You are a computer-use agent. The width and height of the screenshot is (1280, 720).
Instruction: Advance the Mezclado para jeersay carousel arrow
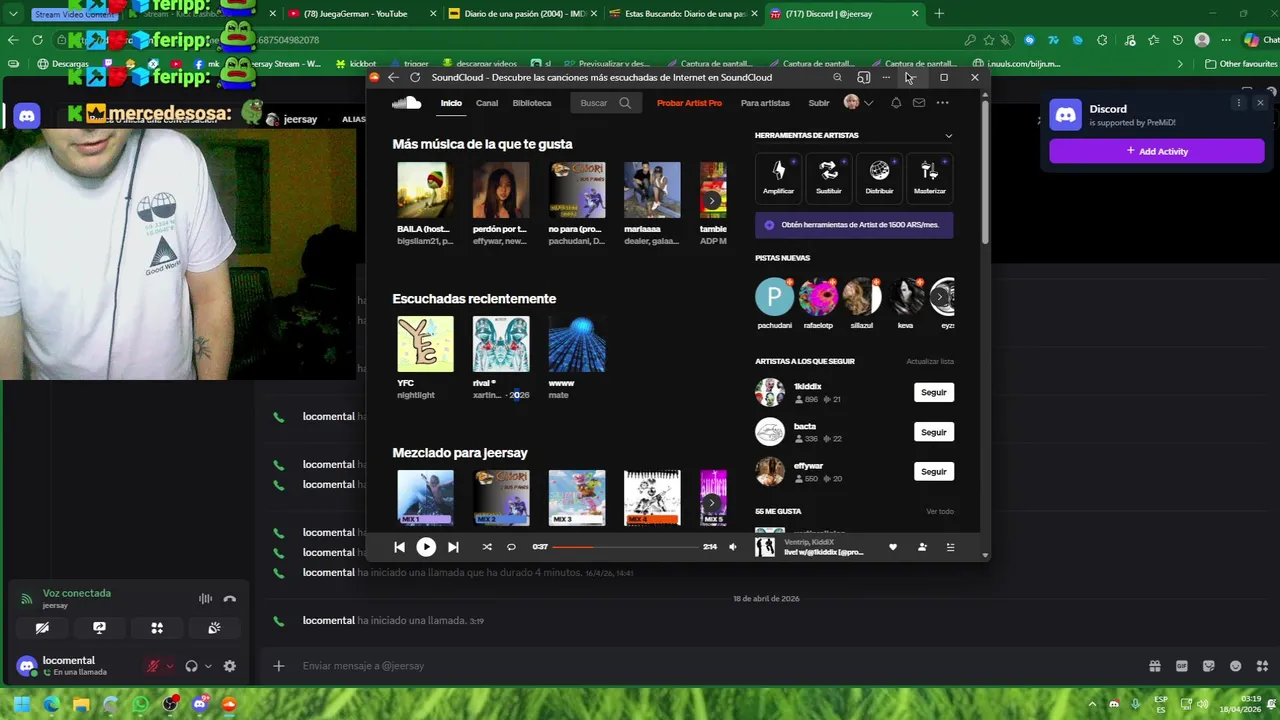pos(712,502)
